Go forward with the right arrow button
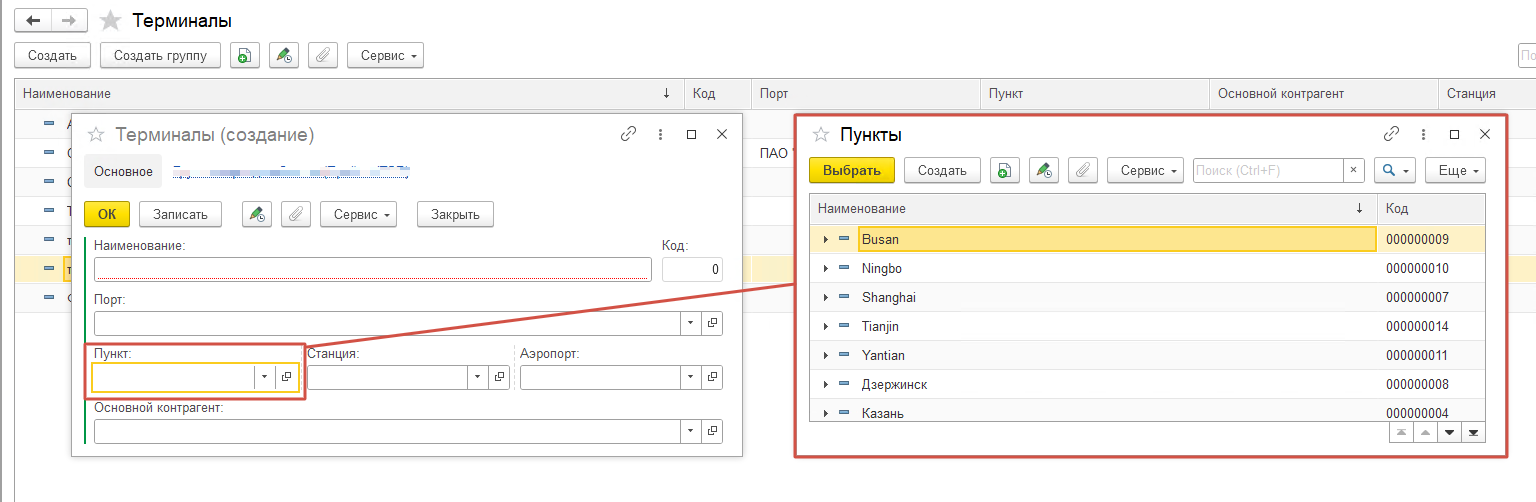Image resolution: width=1536 pixels, height=502 pixels. click(68, 20)
